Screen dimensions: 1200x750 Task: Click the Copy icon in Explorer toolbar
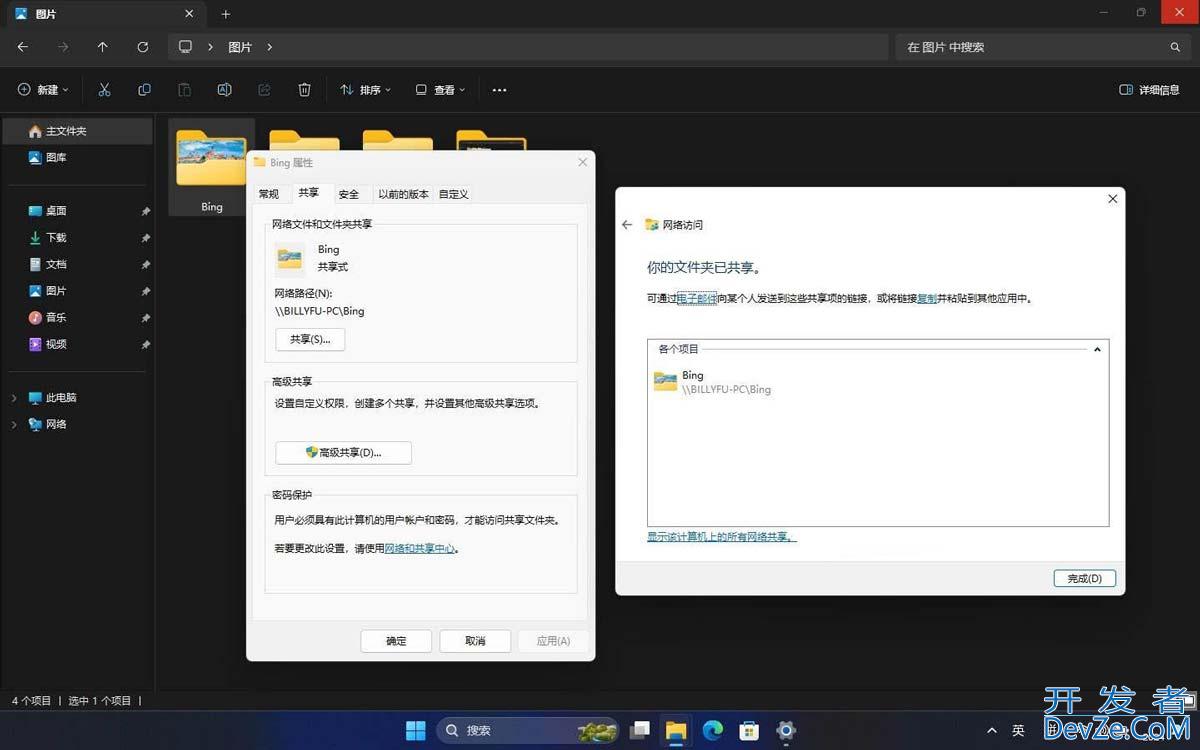[144, 90]
